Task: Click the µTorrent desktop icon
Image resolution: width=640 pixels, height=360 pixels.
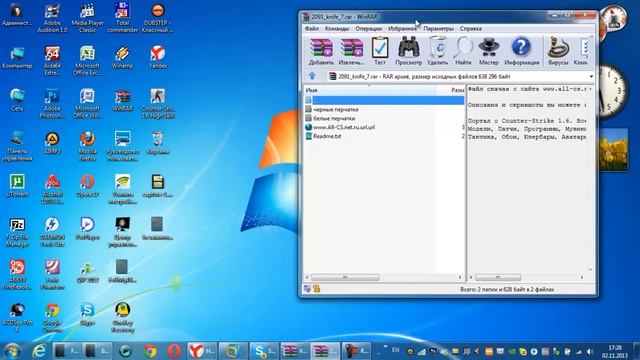Action: [17, 186]
